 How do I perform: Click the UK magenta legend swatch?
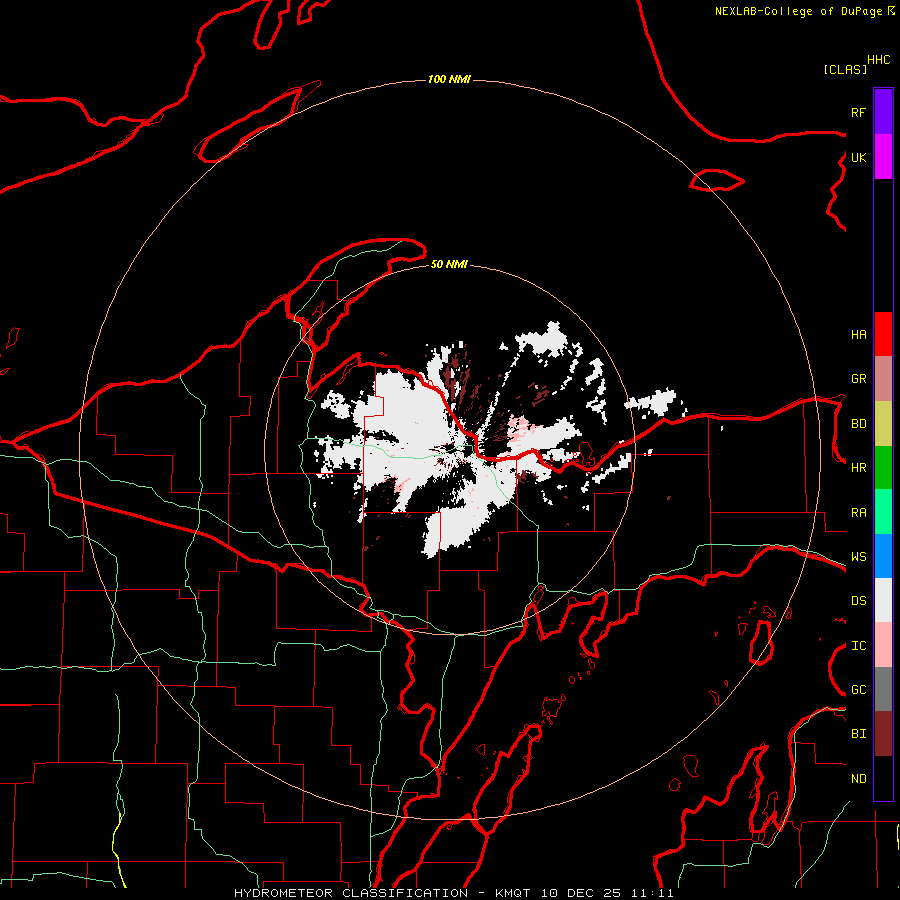tap(883, 157)
